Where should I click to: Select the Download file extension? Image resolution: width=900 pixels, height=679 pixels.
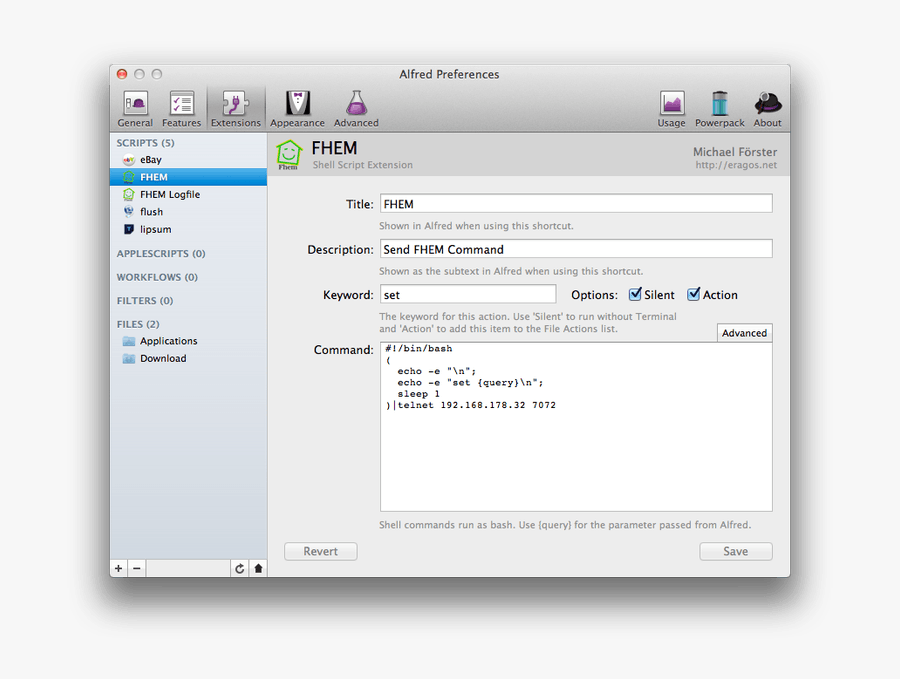188,358
